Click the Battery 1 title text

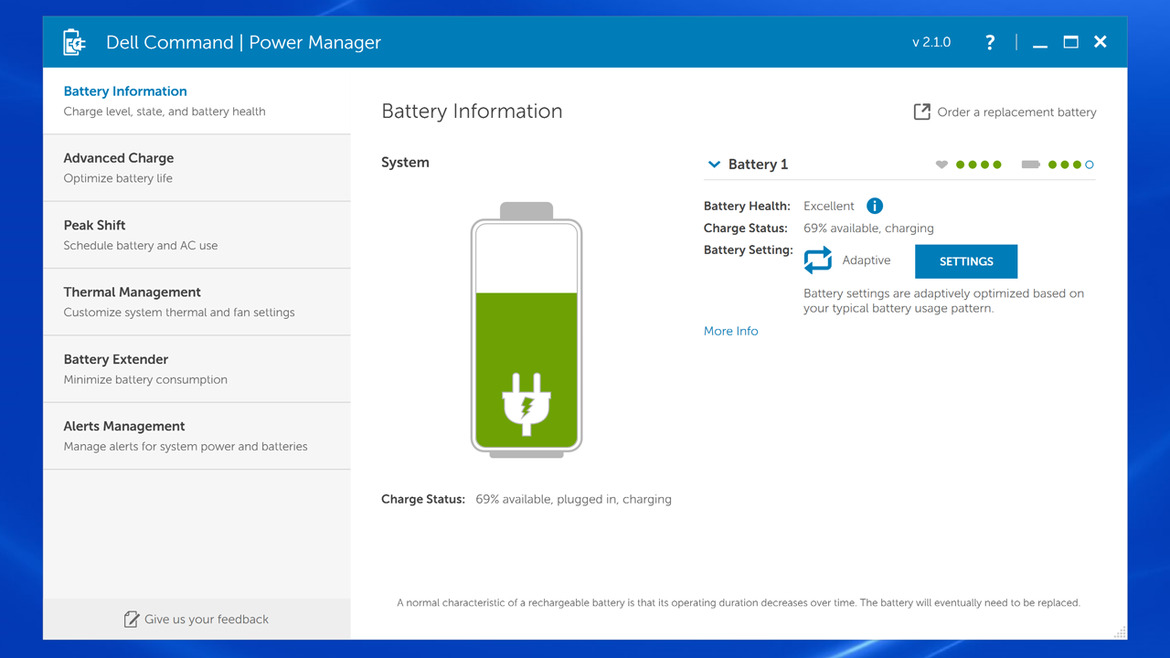[x=758, y=164]
